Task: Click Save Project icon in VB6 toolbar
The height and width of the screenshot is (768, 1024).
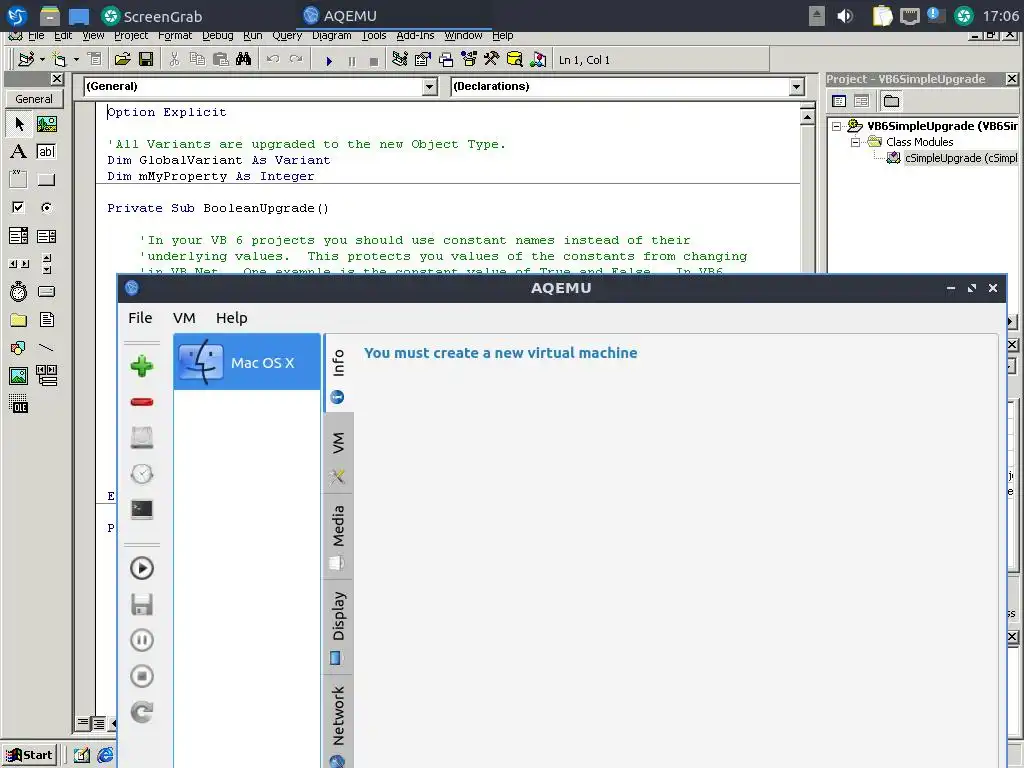Action: pyautogui.click(x=146, y=60)
